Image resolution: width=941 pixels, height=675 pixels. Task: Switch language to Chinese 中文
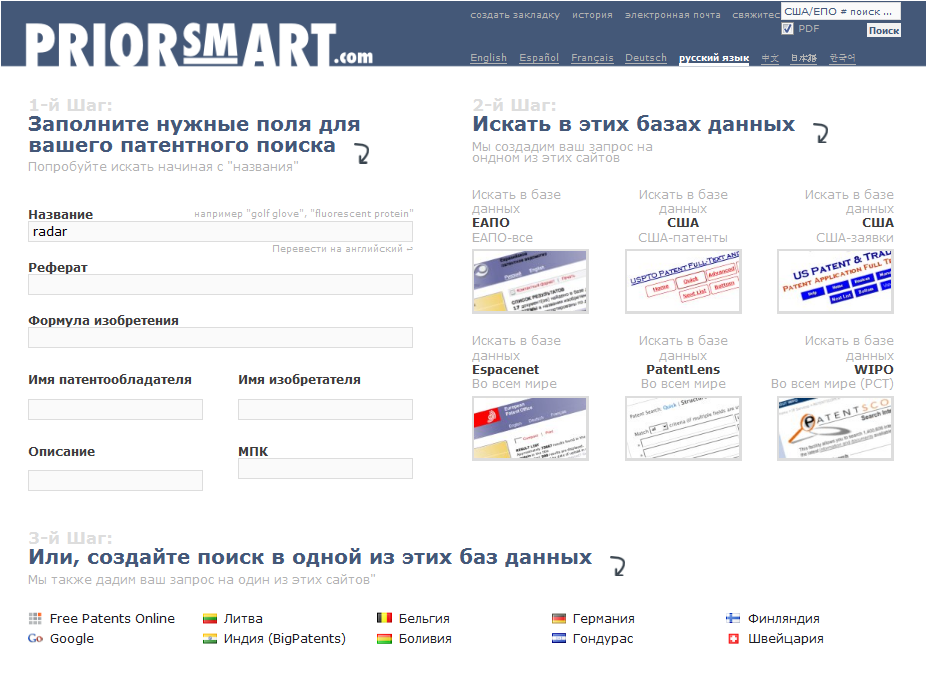770,58
